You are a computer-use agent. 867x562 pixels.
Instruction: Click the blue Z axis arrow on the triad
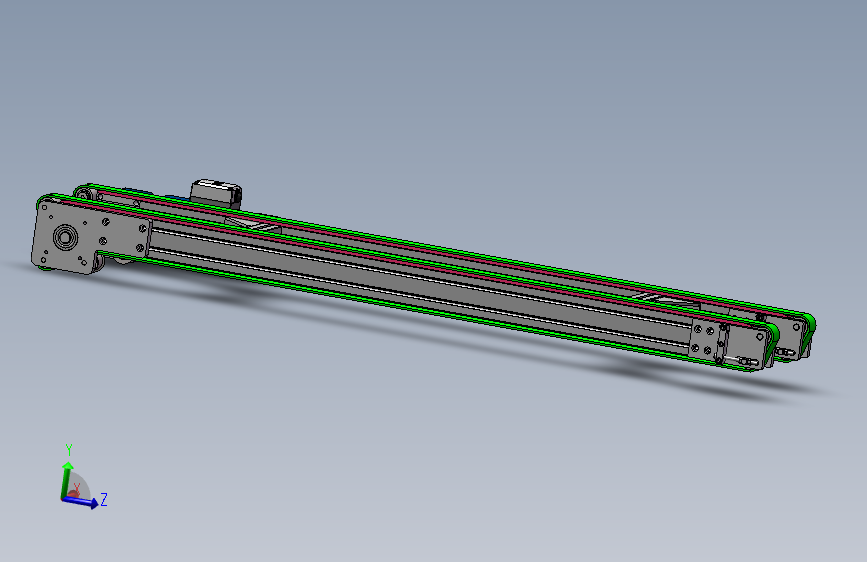point(81,501)
